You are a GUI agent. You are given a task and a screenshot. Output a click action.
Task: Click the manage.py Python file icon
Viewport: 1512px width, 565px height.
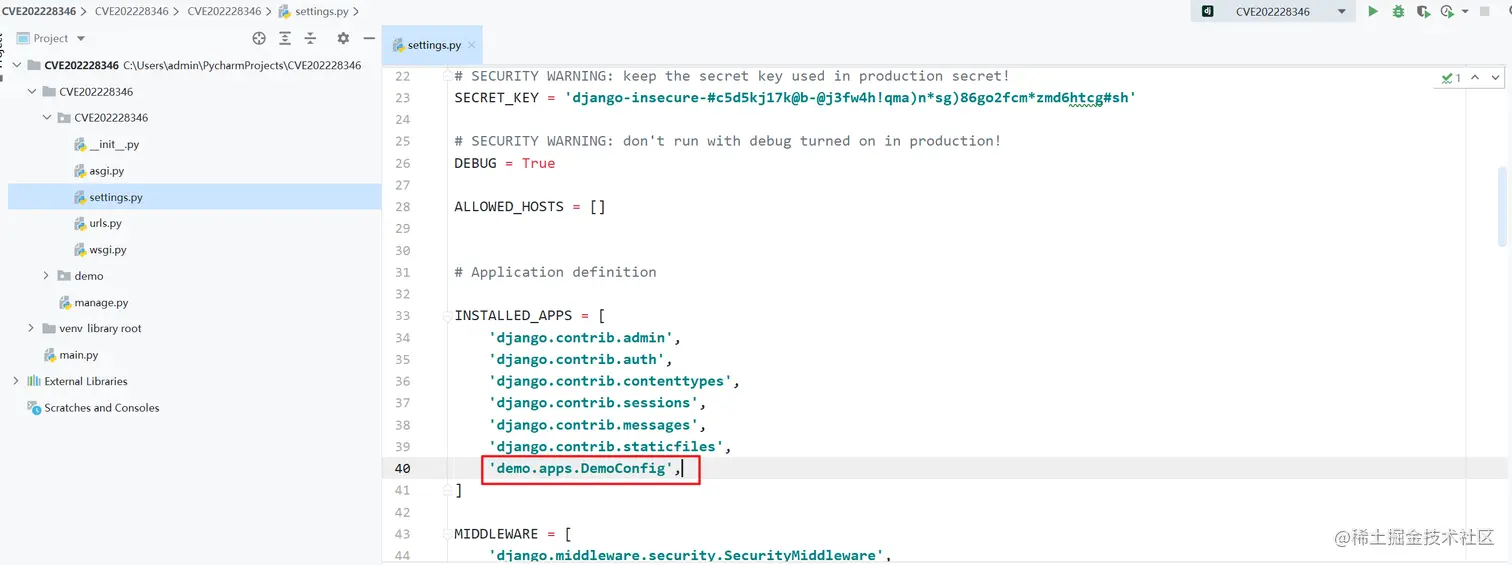(x=66, y=302)
